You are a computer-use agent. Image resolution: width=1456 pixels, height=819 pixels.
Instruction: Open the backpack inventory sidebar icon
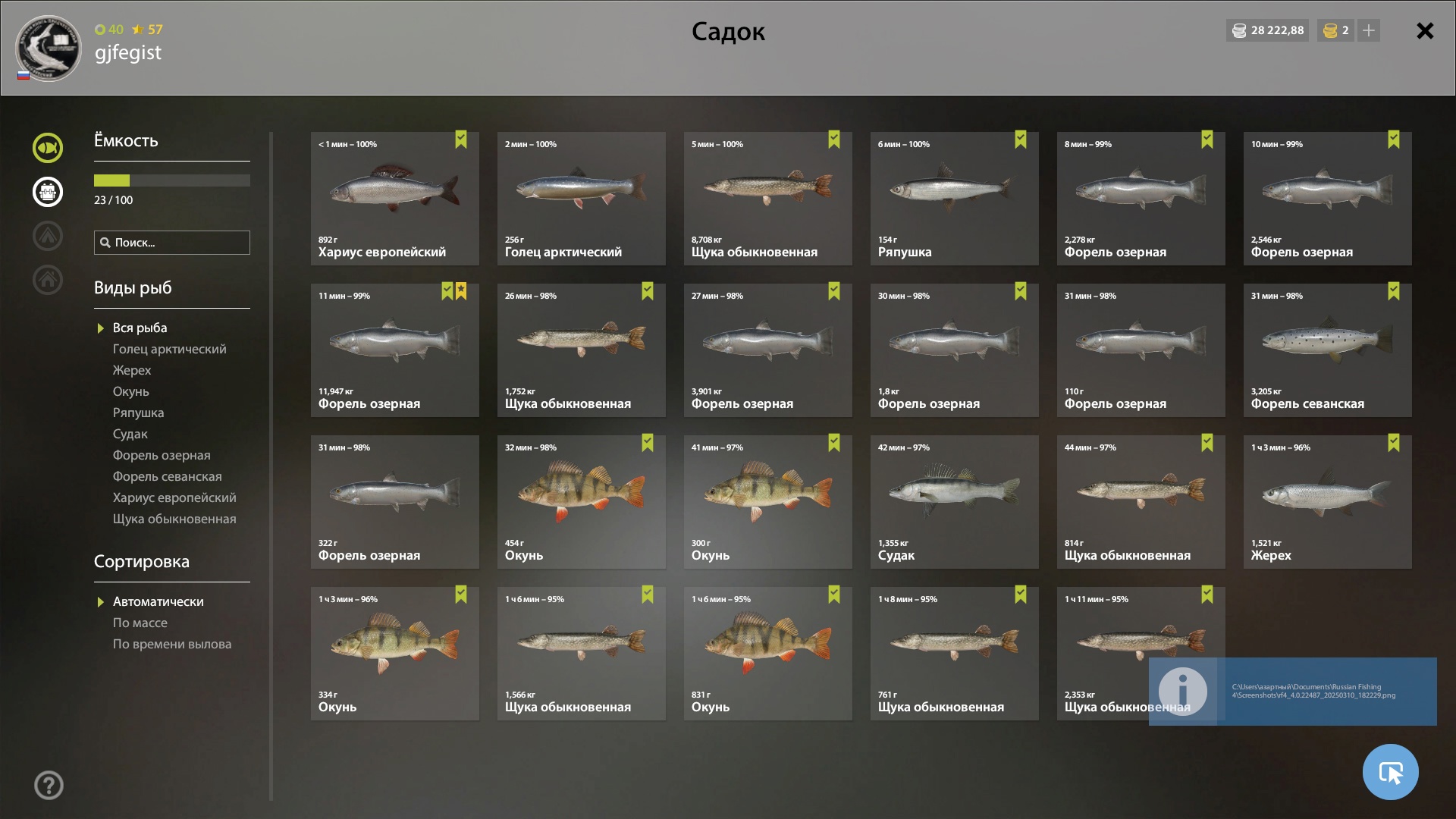47,192
